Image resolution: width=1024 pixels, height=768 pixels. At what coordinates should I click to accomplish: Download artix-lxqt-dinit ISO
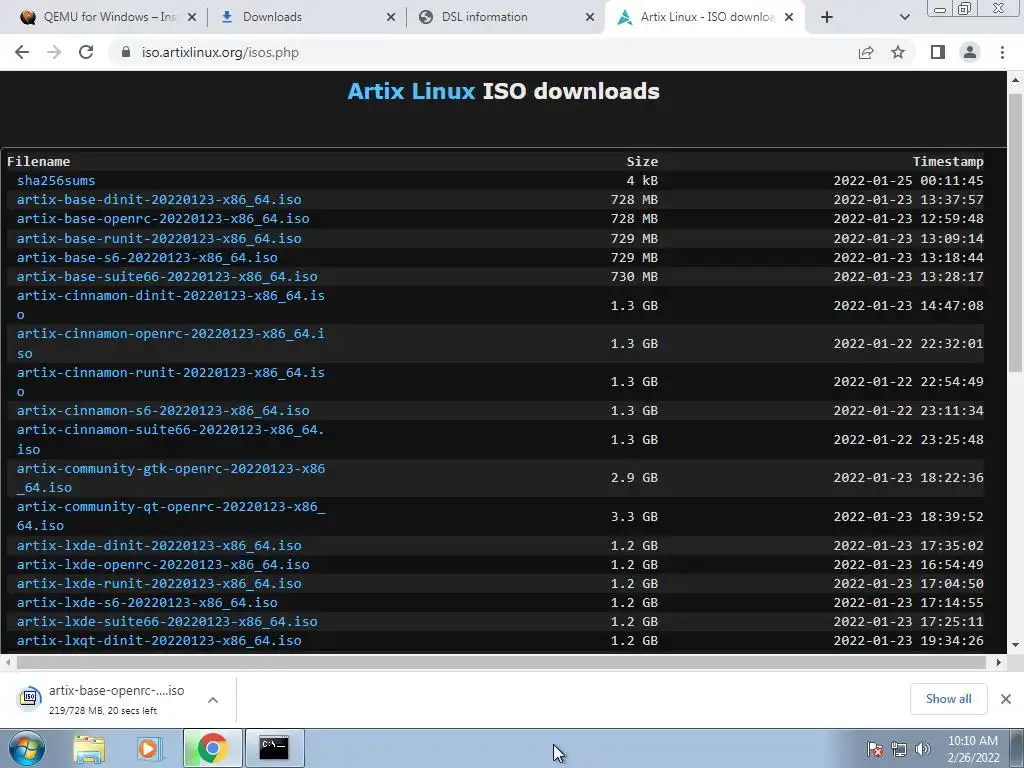(x=159, y=641)
